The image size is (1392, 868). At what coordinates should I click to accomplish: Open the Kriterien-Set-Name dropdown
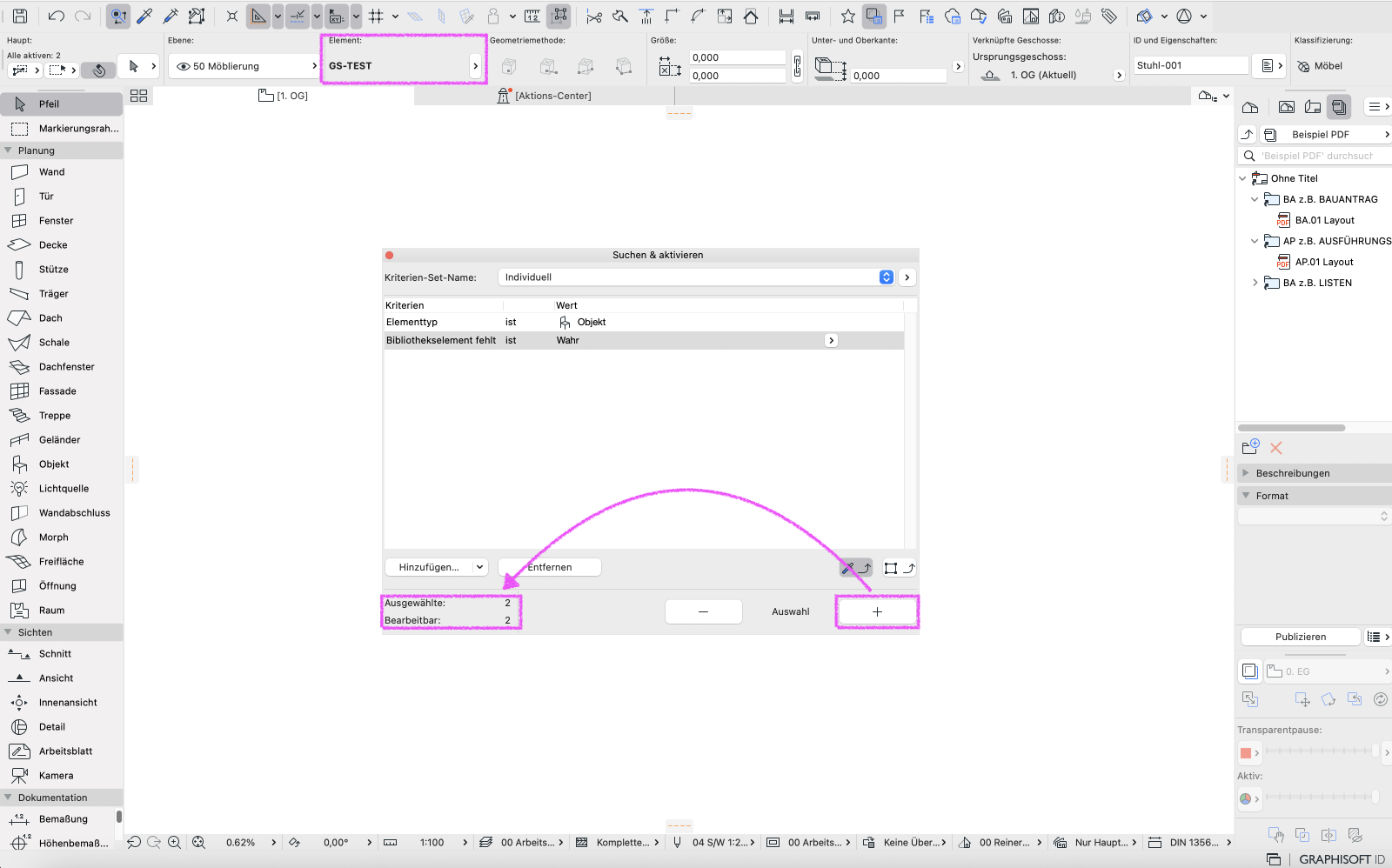coord(886,277)
